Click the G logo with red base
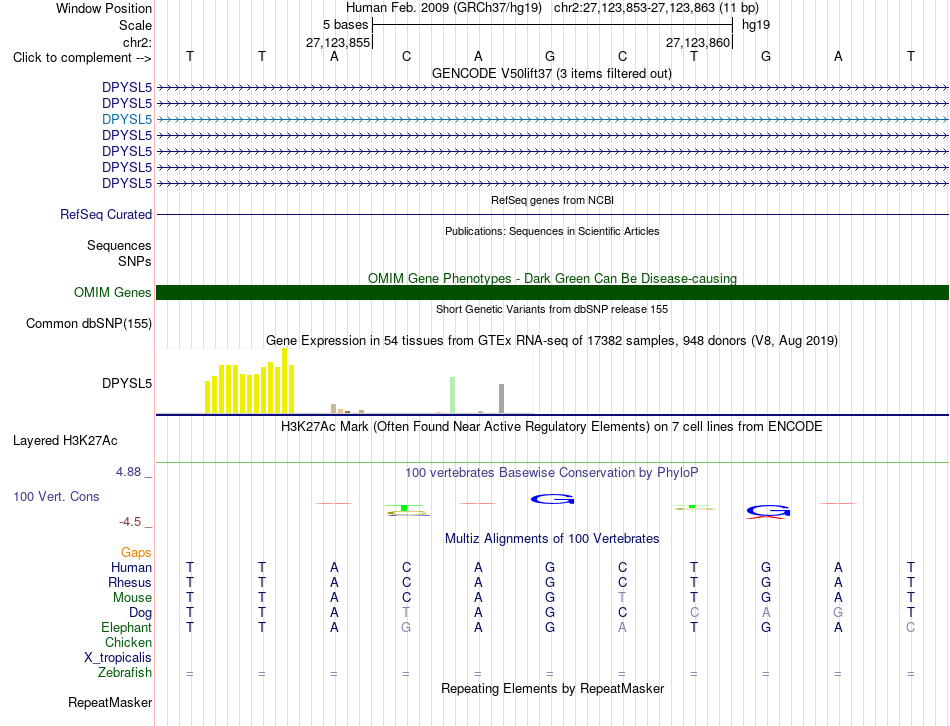Image resolution: width=950 pixels, height=726 pixels. (768, 512)
